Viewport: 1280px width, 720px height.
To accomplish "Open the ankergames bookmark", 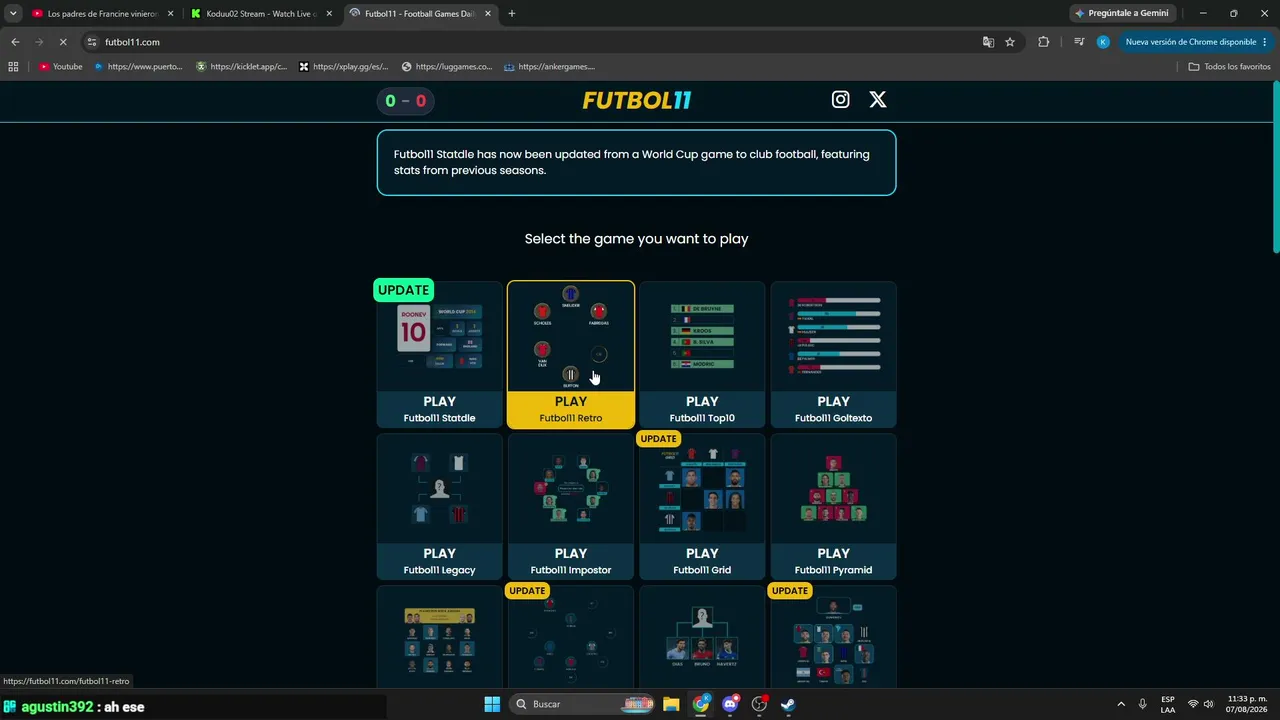I will pos(549,67).
